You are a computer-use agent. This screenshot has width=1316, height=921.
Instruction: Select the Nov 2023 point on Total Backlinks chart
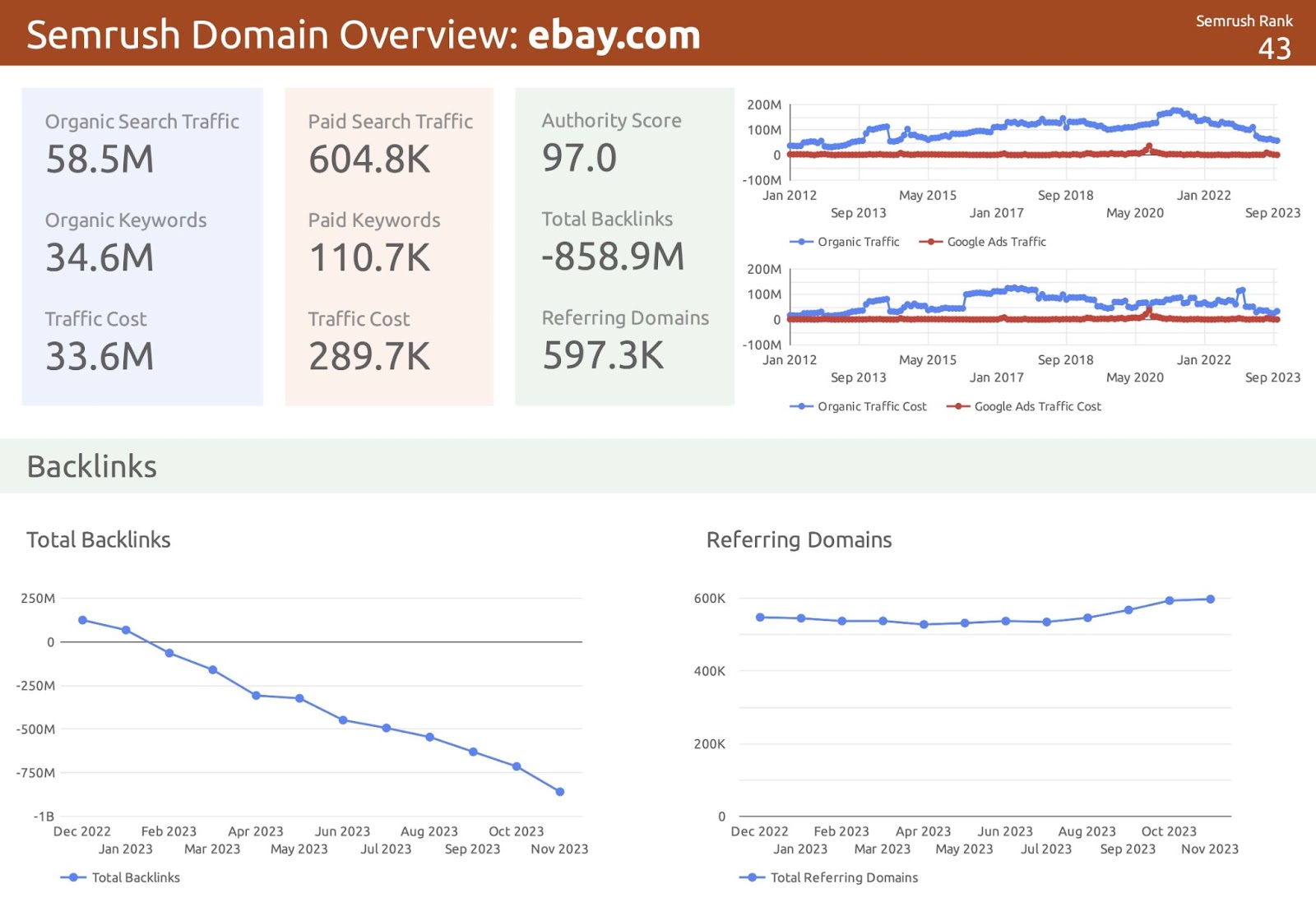pos(560,792)
